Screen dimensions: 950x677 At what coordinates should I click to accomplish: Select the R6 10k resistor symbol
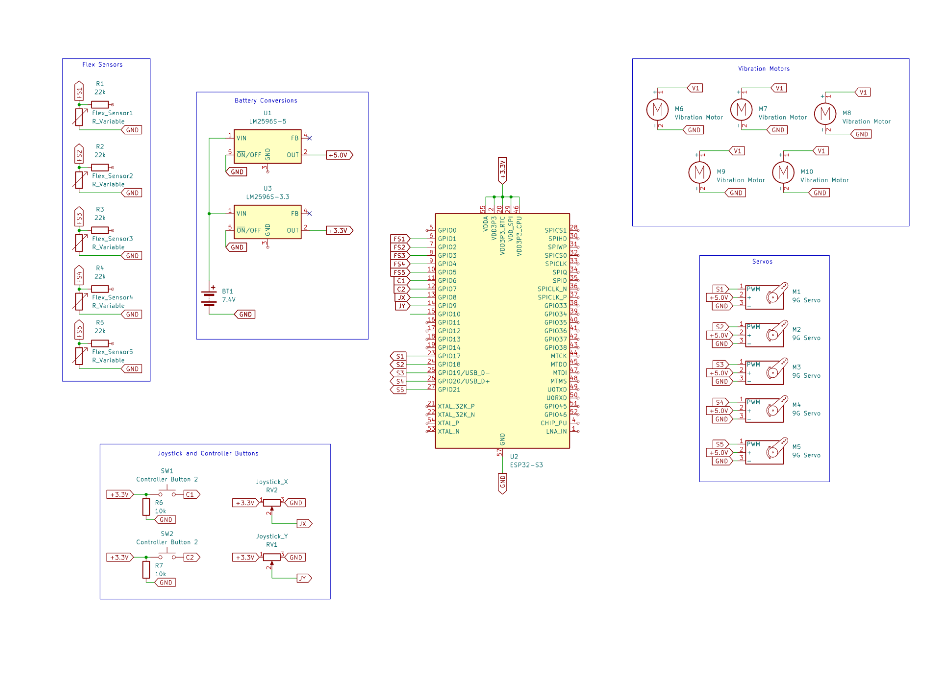(146, 508)
